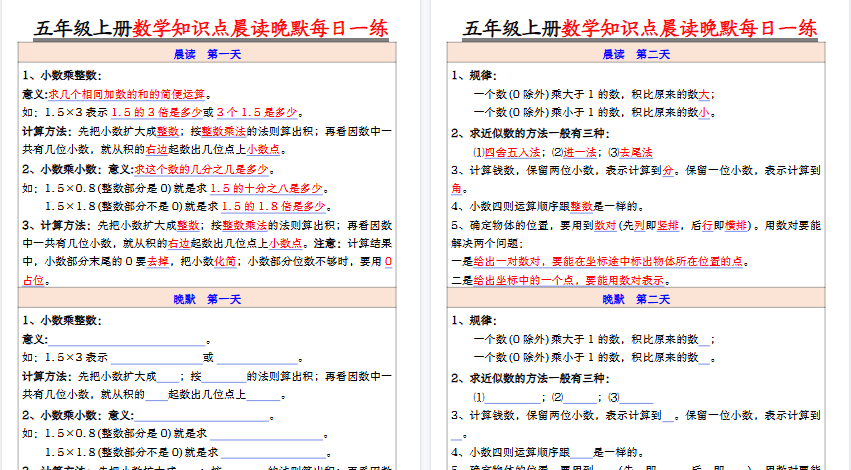Click the red word '数对' after 要用到
Viewport: 851px width, 470px height.
[605, 225]
